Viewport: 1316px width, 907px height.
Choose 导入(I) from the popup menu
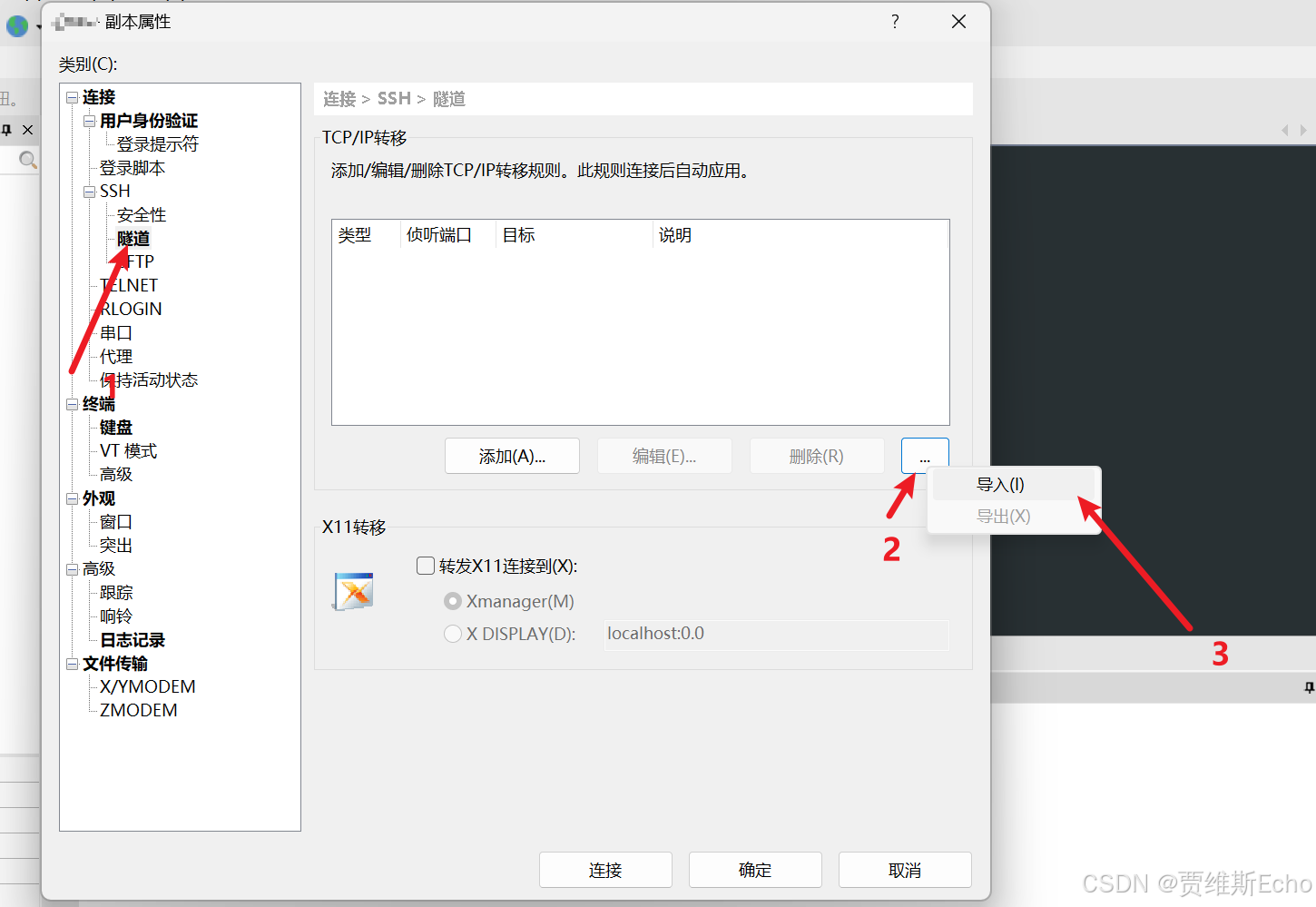(999, 484)
